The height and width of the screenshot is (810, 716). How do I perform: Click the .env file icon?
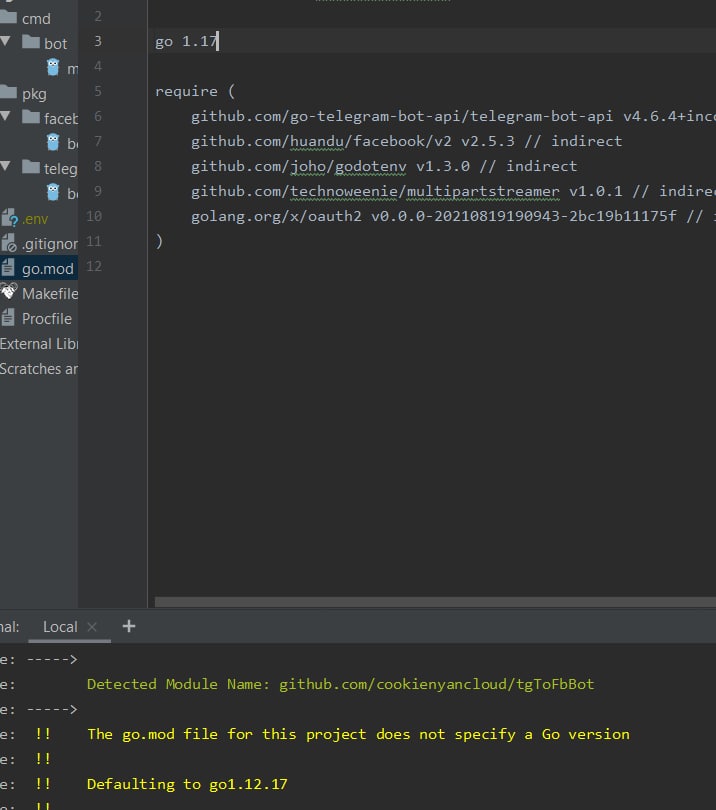[x=9, y=217]
